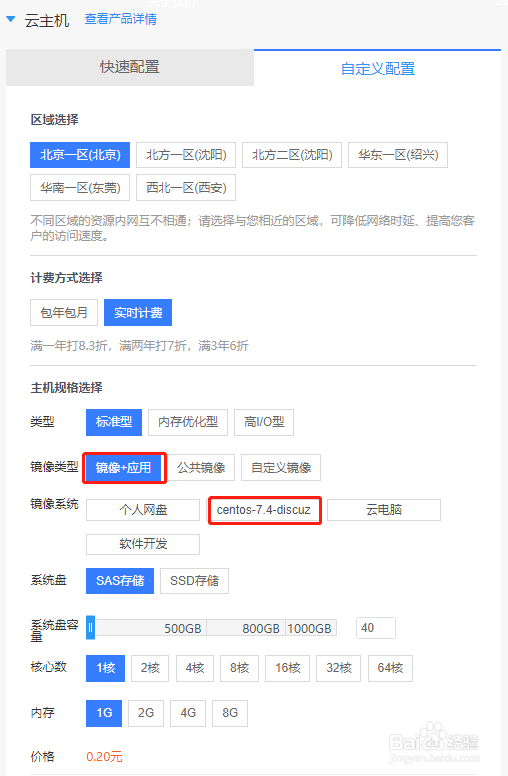The height and width of the screenshot is (776, 508).
Task: Select host type 高I/O型
Action: click(x=264, y=422)
